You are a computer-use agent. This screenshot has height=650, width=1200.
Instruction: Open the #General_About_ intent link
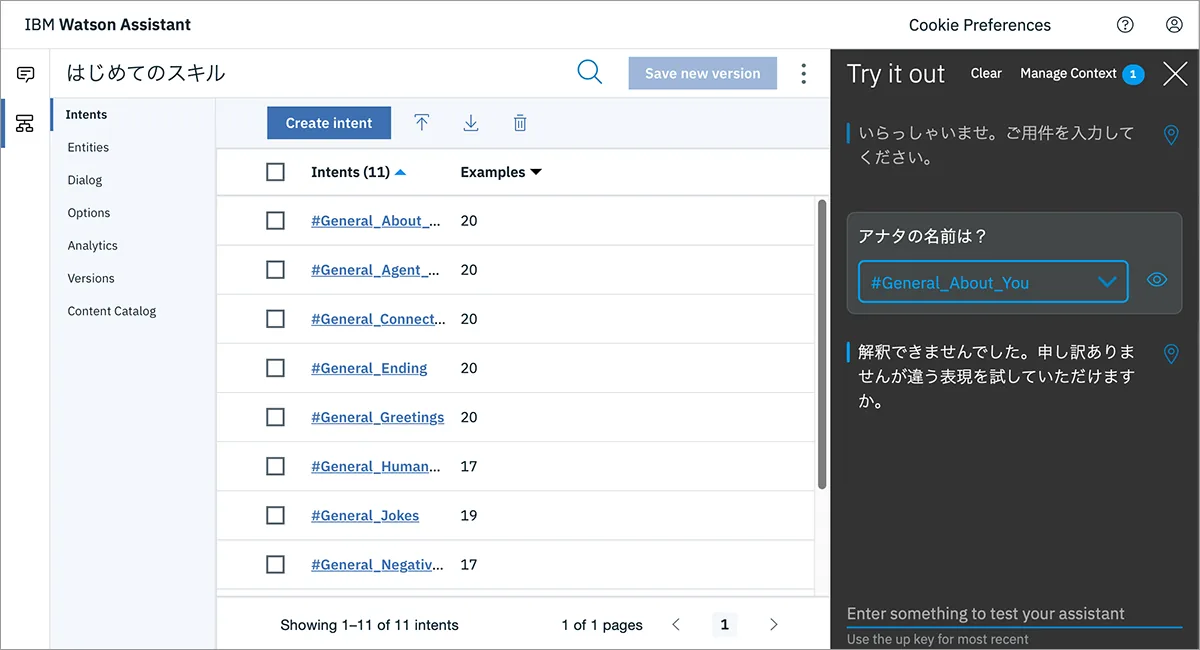[376, 221]
